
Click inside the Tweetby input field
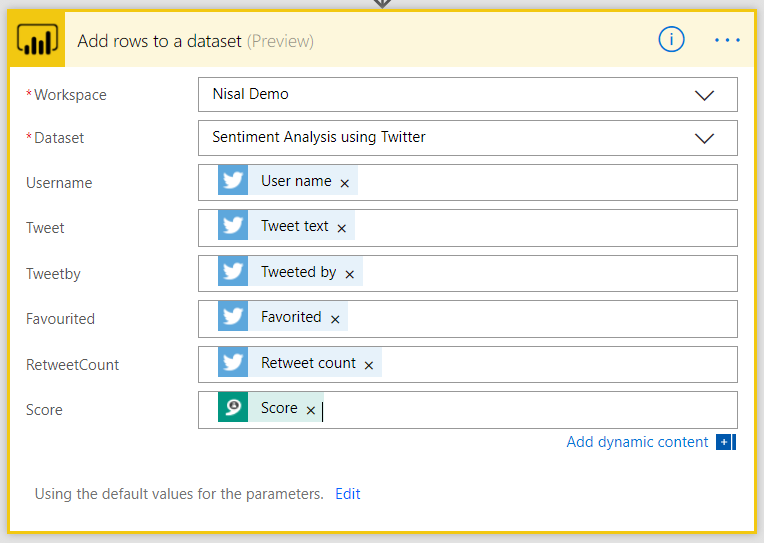click(x=468, y=273)
